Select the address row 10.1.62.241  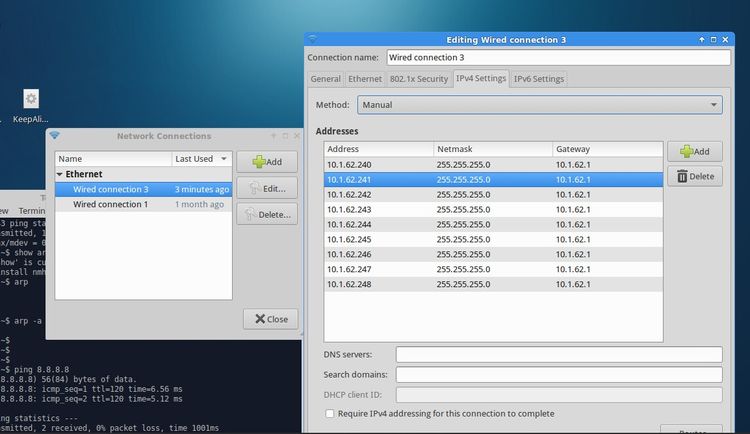[x=493, y=179]
